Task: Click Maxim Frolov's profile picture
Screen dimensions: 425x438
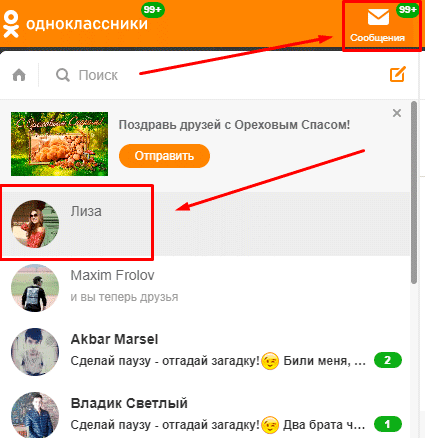Action: [35, 288]
